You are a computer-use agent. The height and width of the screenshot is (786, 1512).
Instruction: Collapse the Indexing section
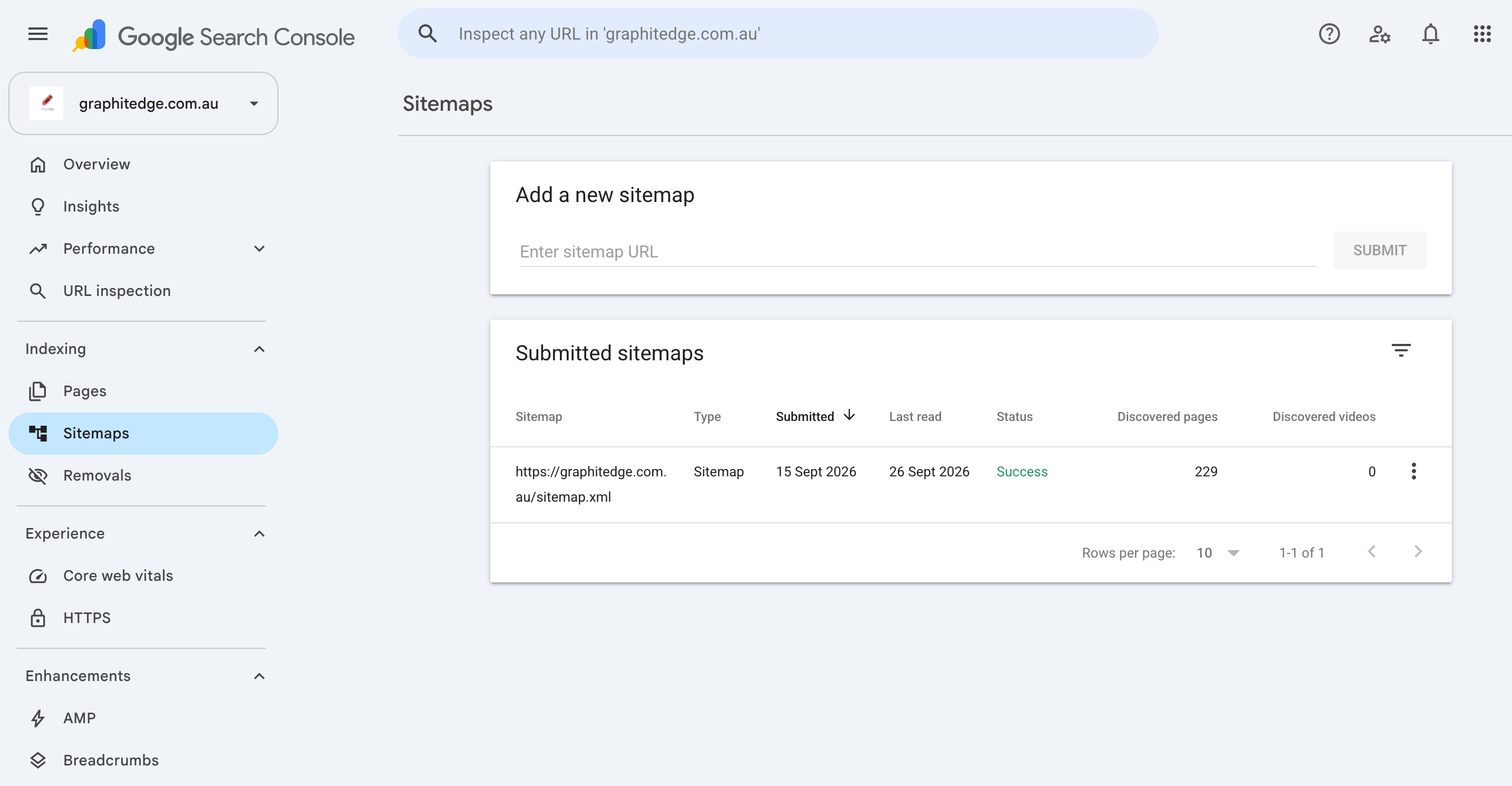[259, 349]
